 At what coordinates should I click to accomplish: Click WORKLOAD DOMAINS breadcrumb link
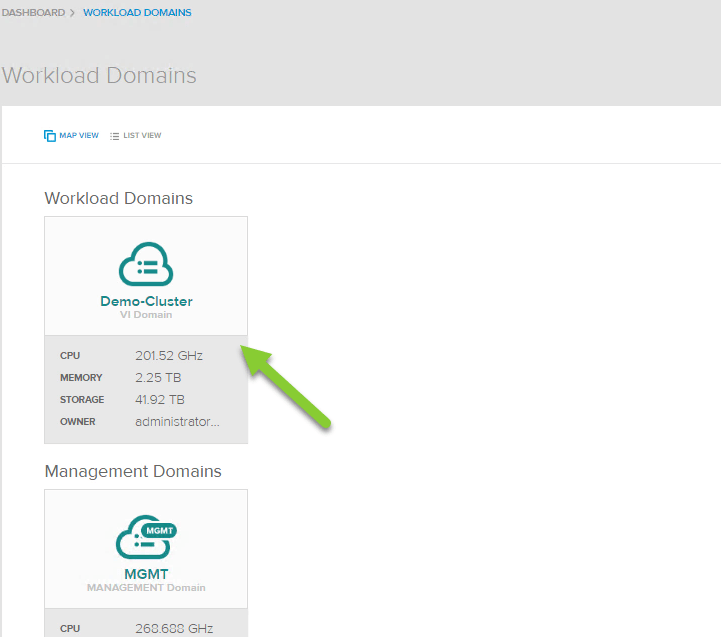click(137, 13)
